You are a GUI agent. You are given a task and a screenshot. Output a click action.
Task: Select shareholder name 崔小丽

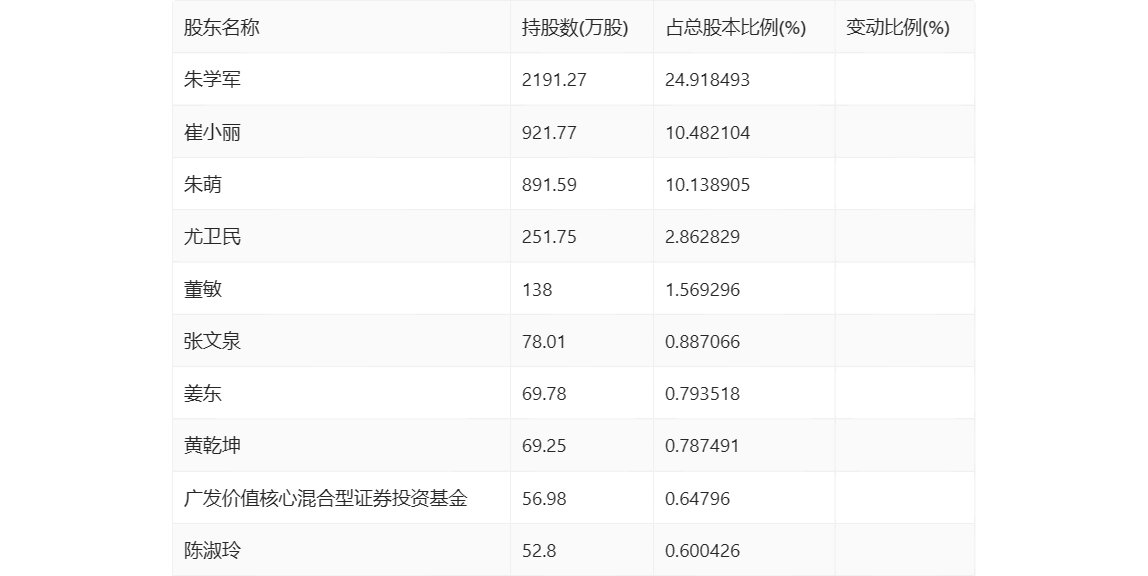(212, 132)
